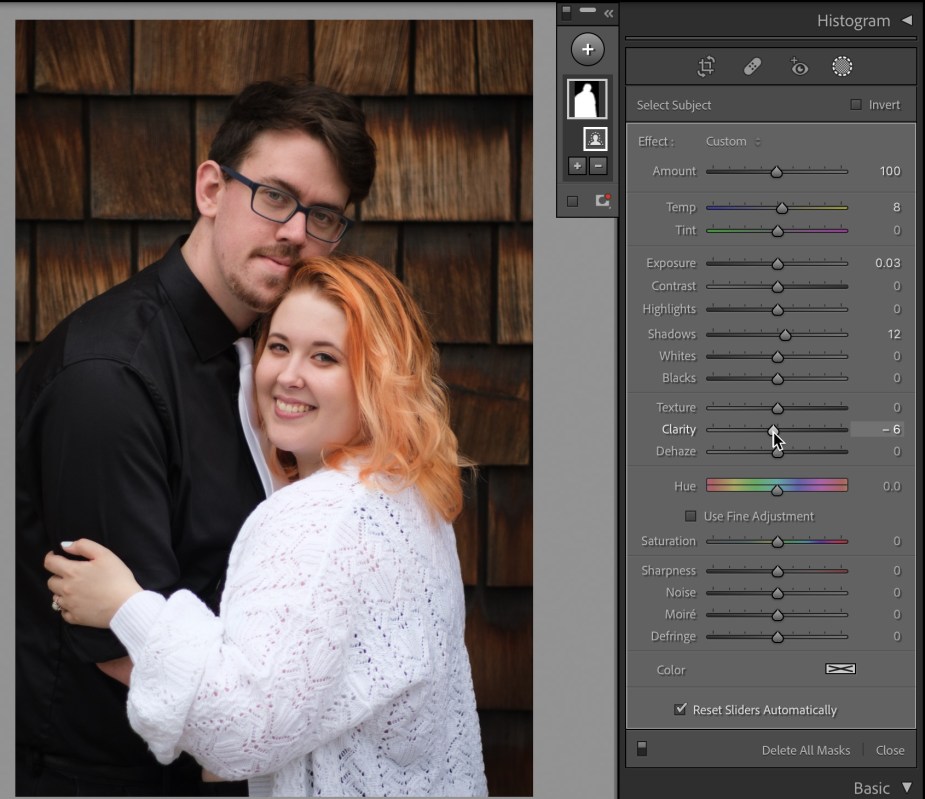
Task: Select the Red Eye Correction tool
Action: click(797, 66)
